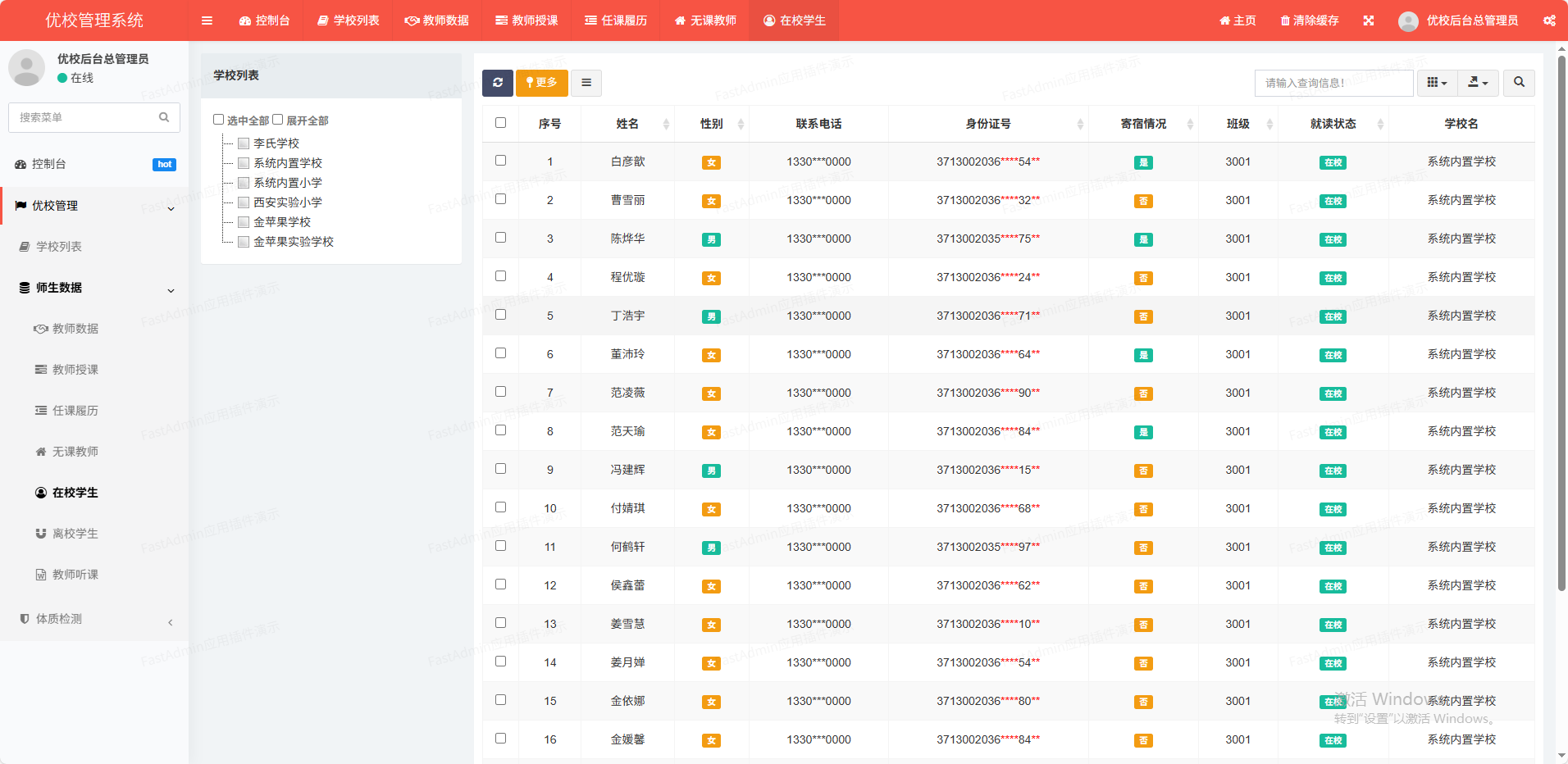Open the export data dropdown
The image size is (1568, 764).
[1478, 83]
